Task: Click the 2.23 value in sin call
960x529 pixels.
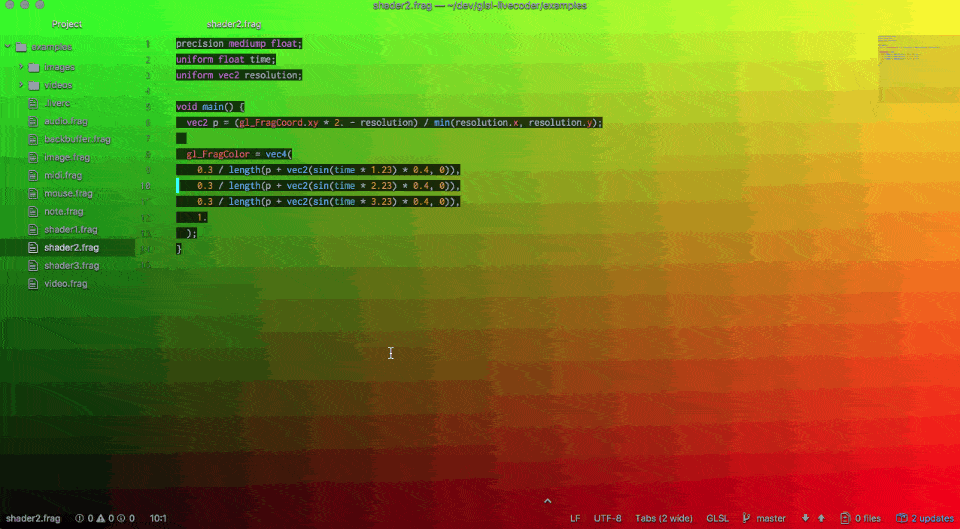Action: coord(381,186)
